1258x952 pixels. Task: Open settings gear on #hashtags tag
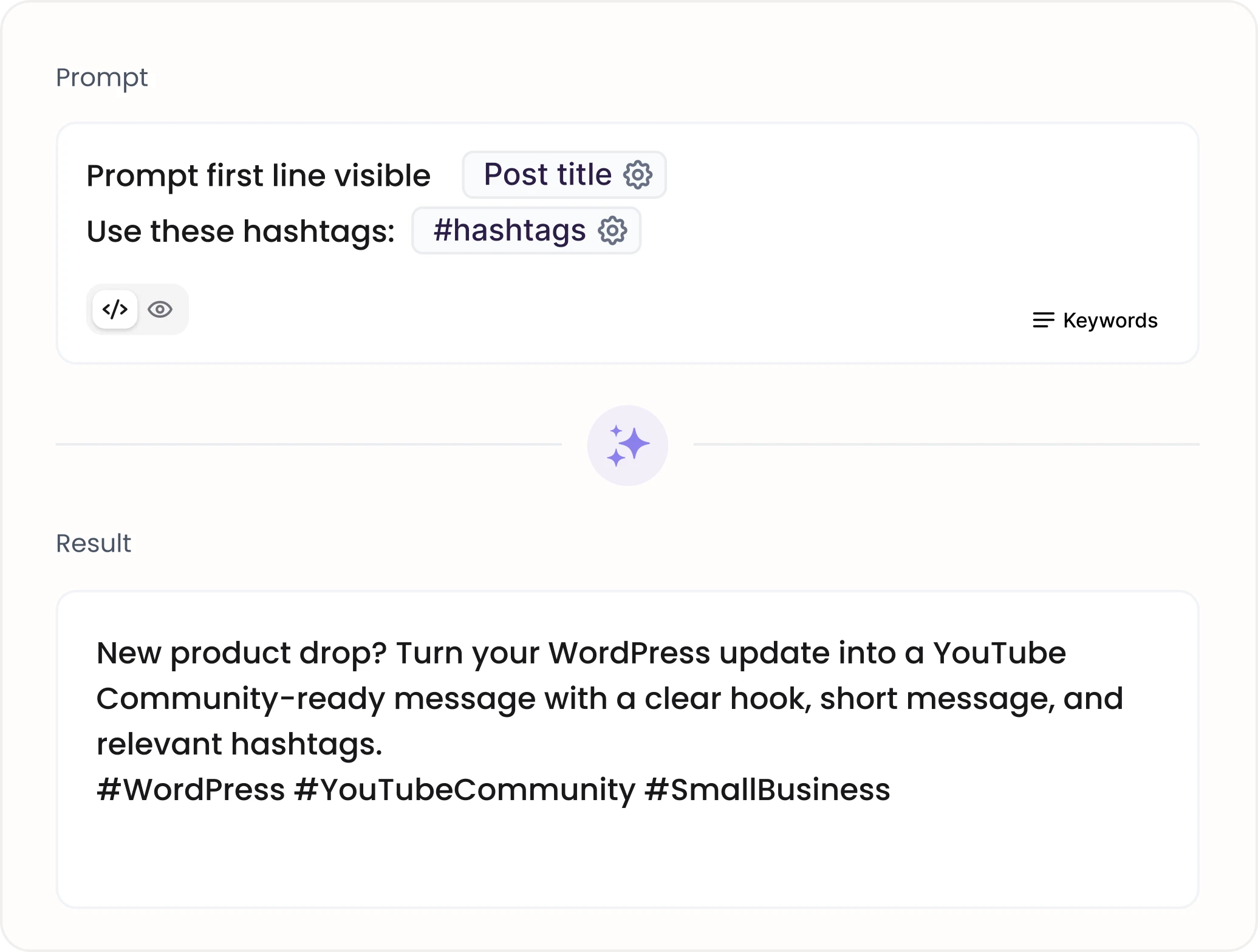(x=612, y=231)
